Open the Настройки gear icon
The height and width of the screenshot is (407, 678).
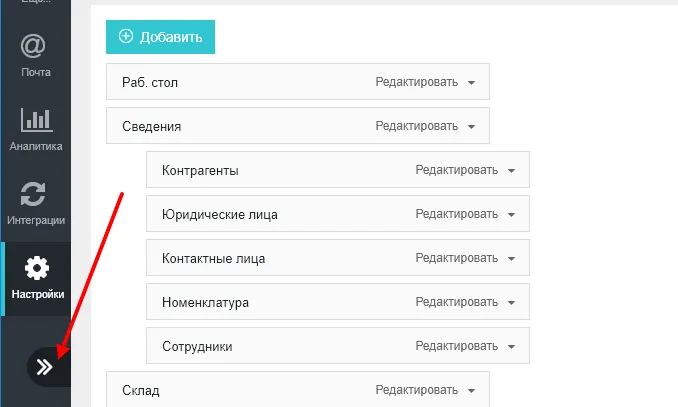click(36, 269)
